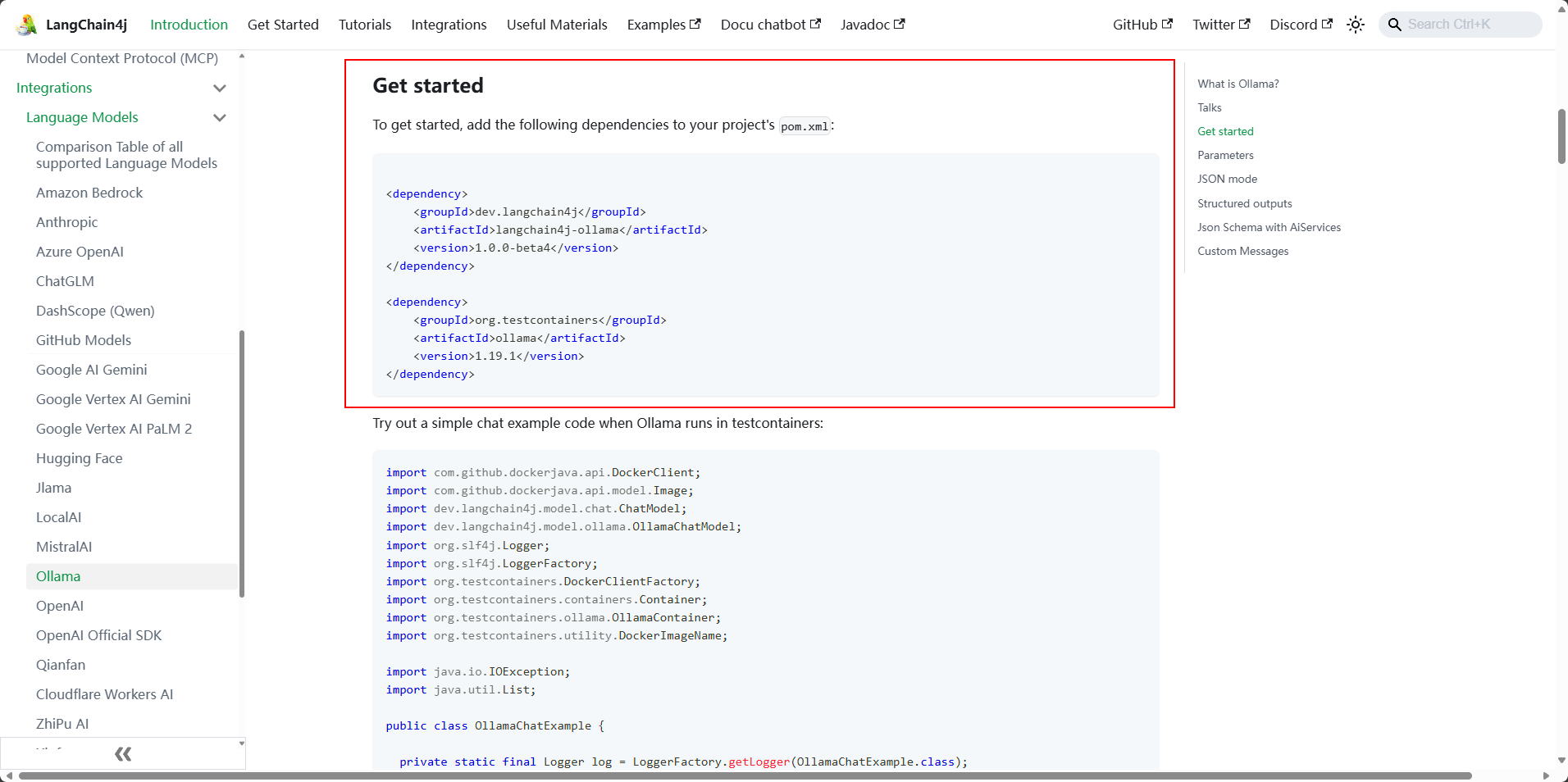Open the Tutorials navbar item

[x=365, y=25]
